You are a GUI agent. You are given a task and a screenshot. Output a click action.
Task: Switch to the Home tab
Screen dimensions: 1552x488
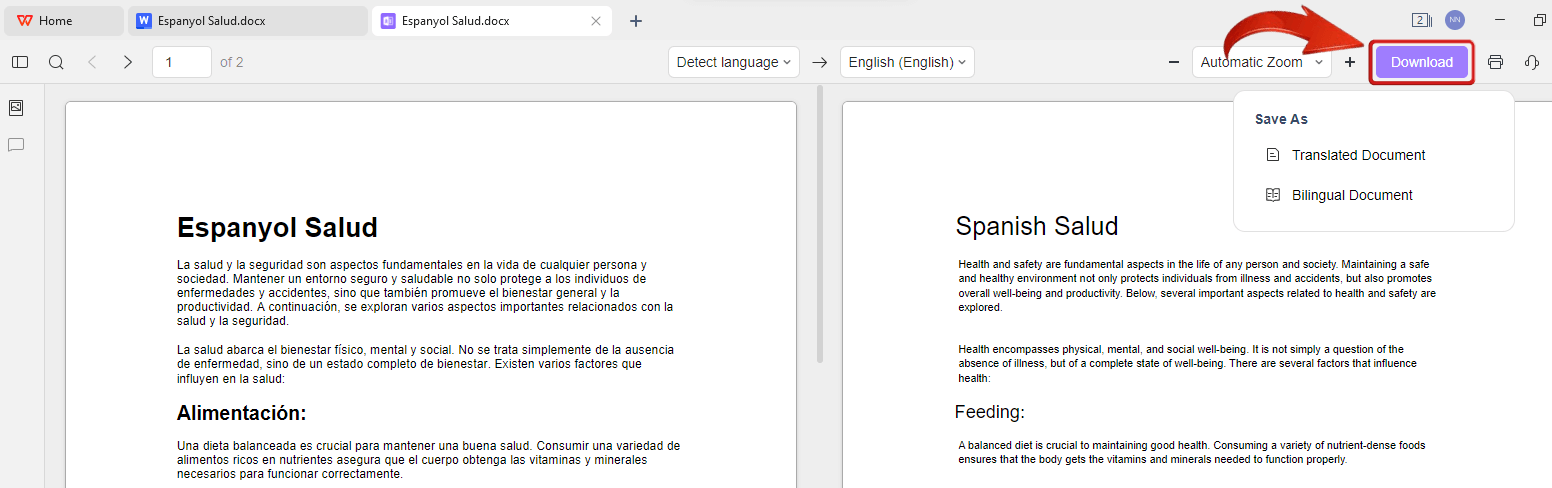(x=55, y=21)
